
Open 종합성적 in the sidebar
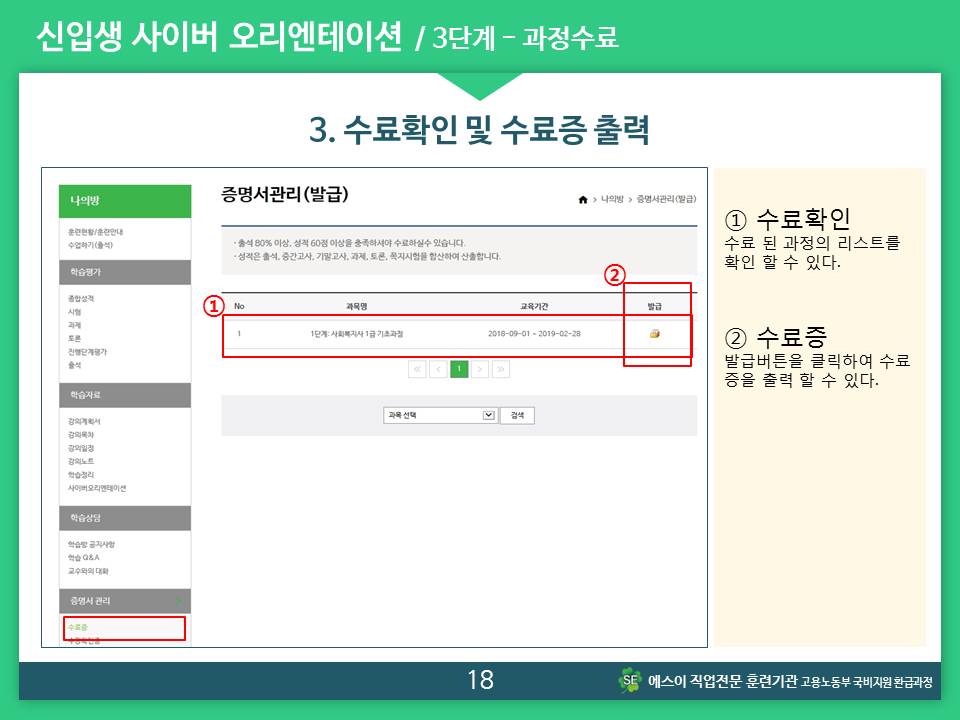[81, 298]
